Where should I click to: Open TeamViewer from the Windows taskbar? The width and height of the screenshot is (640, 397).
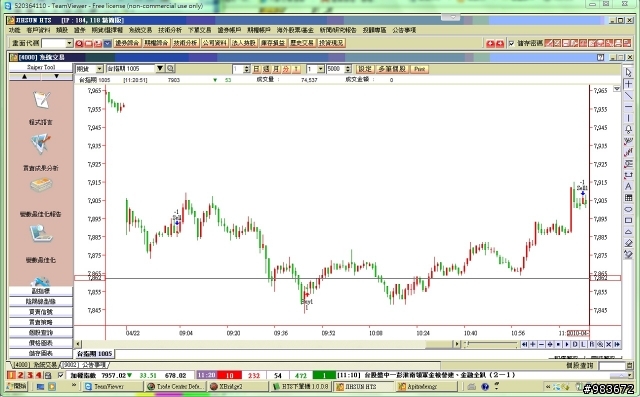point(113,386)
